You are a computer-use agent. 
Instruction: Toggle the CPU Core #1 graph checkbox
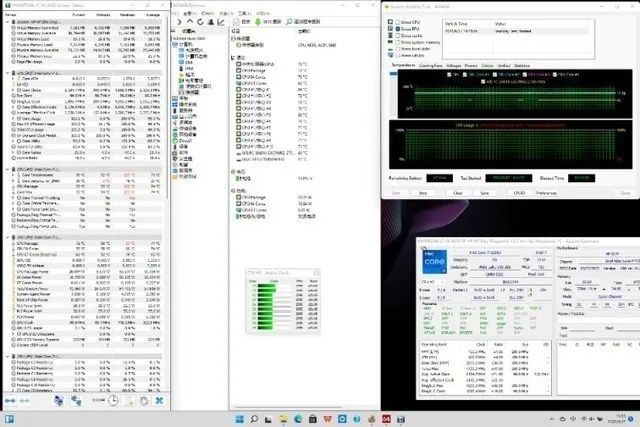[x=465, y=75]
